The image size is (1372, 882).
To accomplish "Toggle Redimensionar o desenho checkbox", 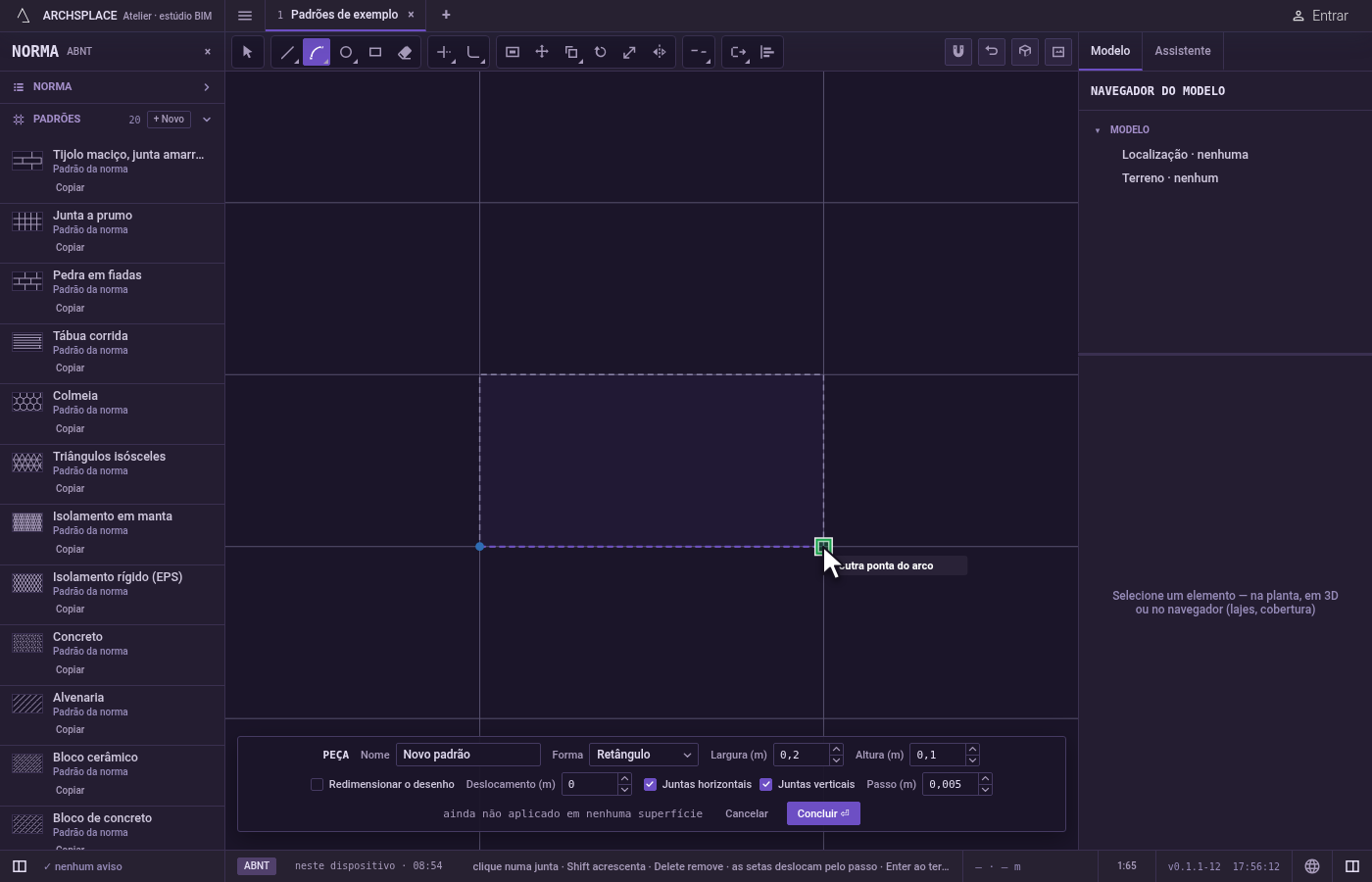I will (x=317, y=784).
